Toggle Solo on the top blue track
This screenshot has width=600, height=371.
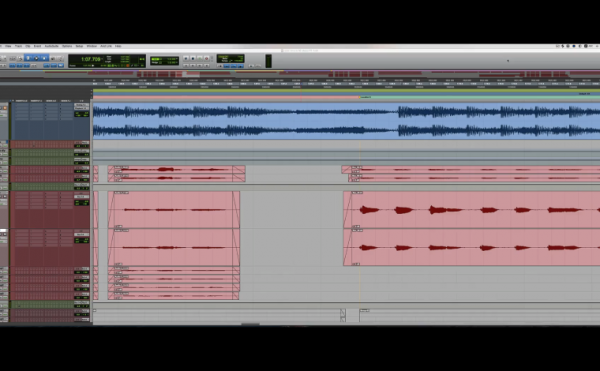(x=1, y=108)
